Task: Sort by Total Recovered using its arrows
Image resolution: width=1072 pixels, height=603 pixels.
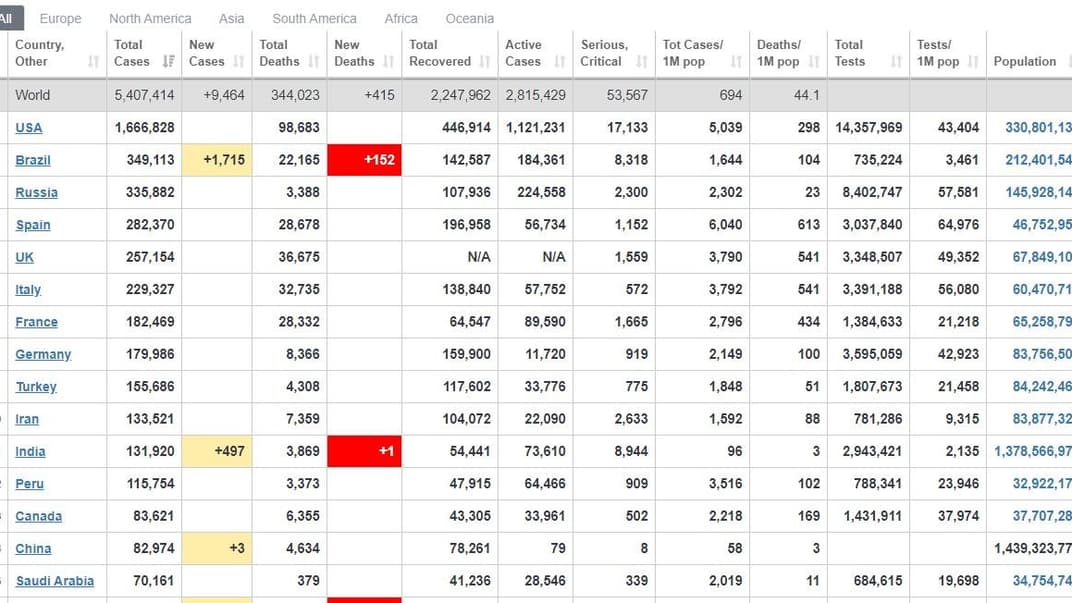Action: point(485,62)
